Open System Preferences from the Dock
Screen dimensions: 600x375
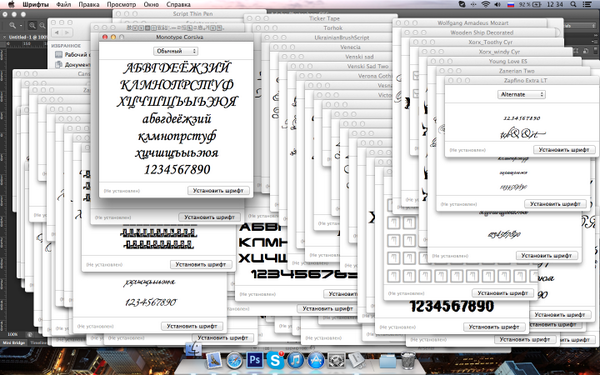coord(336,360)
